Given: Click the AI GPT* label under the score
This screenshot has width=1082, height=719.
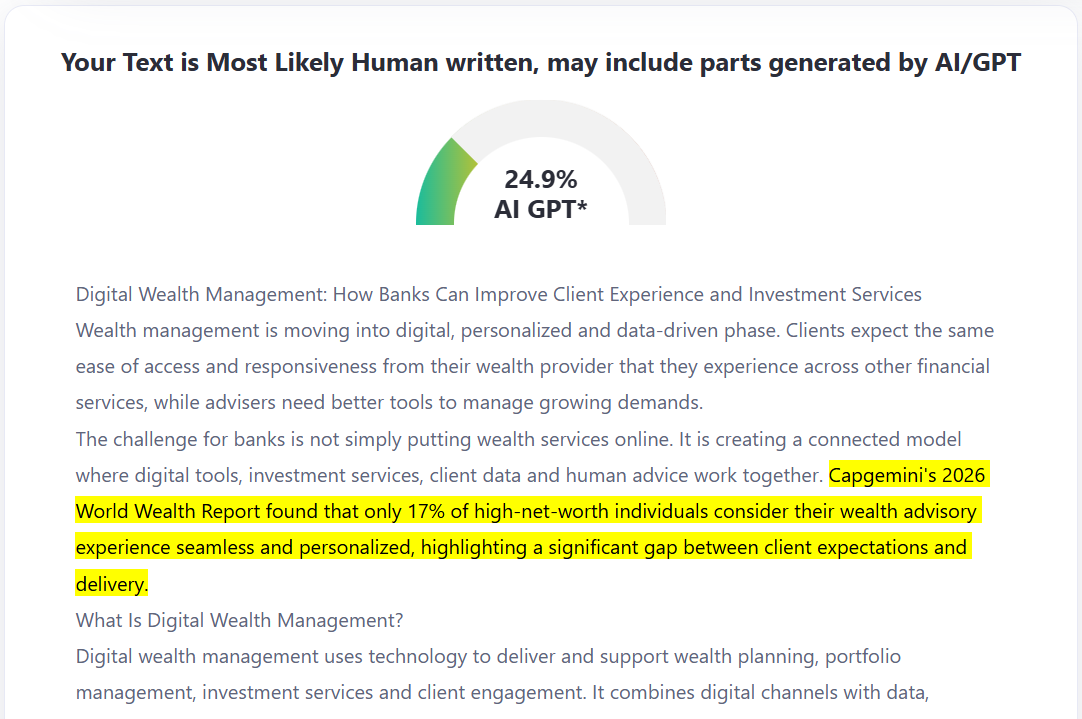Looking at the screenshot, I should (540, 209).
